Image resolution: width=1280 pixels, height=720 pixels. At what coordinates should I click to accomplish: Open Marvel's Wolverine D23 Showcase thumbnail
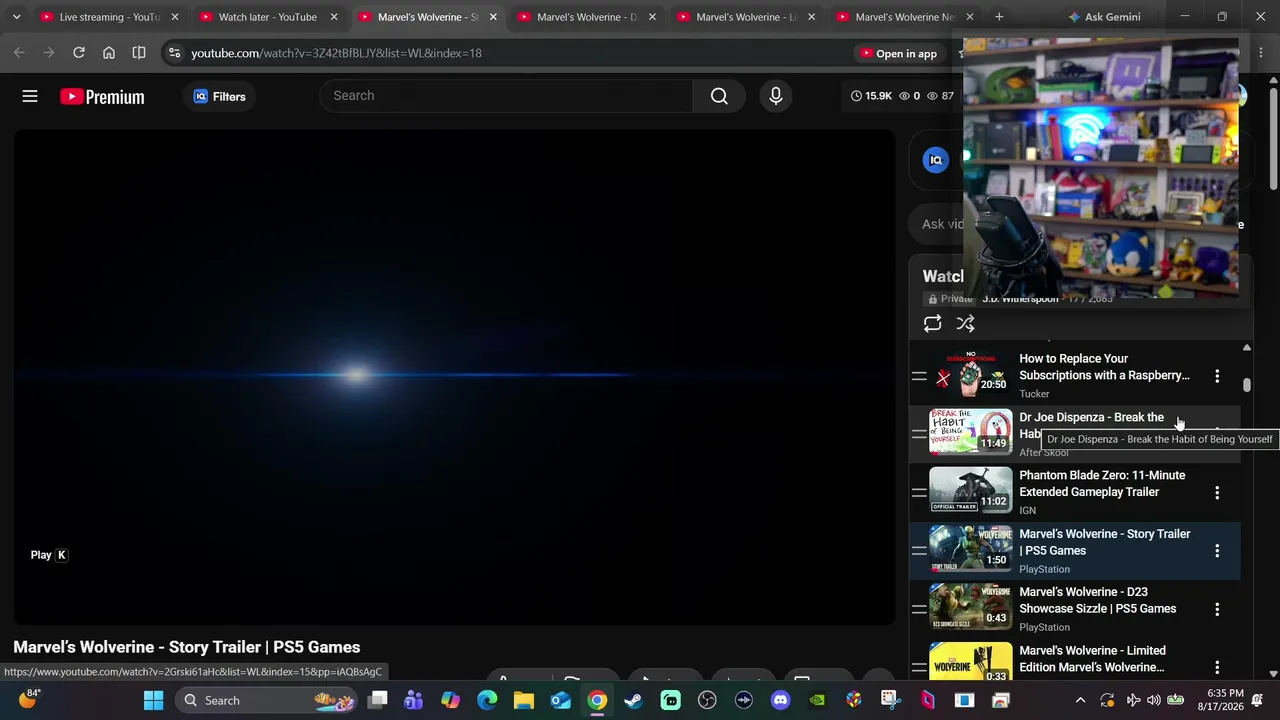tap(970, 608)
